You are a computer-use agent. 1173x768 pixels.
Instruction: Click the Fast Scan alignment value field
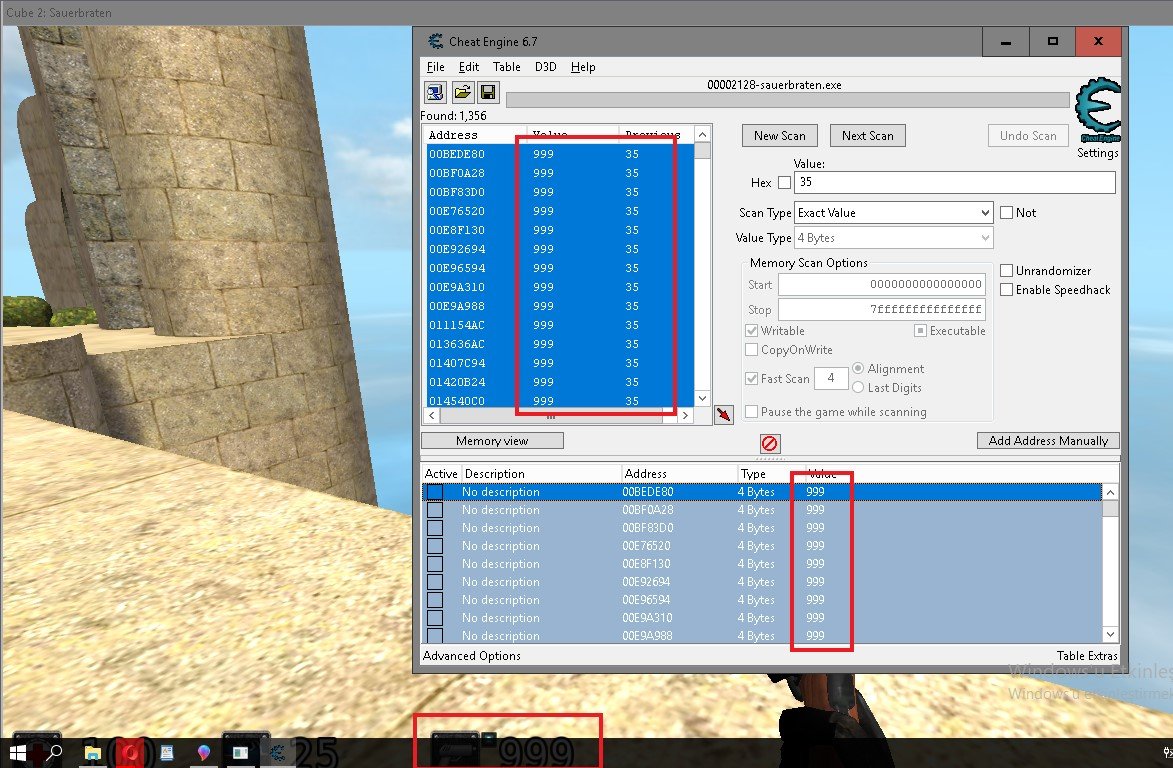point(830,378)
